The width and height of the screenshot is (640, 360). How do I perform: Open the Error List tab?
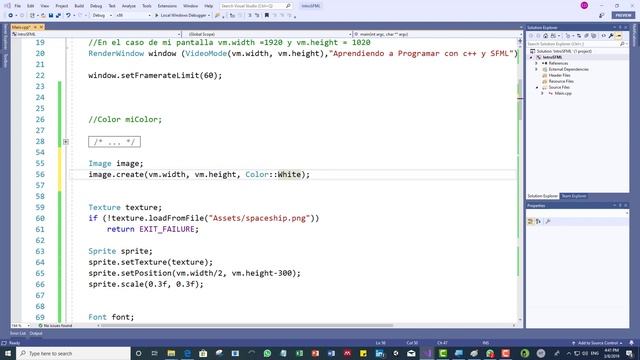(18, 333)
